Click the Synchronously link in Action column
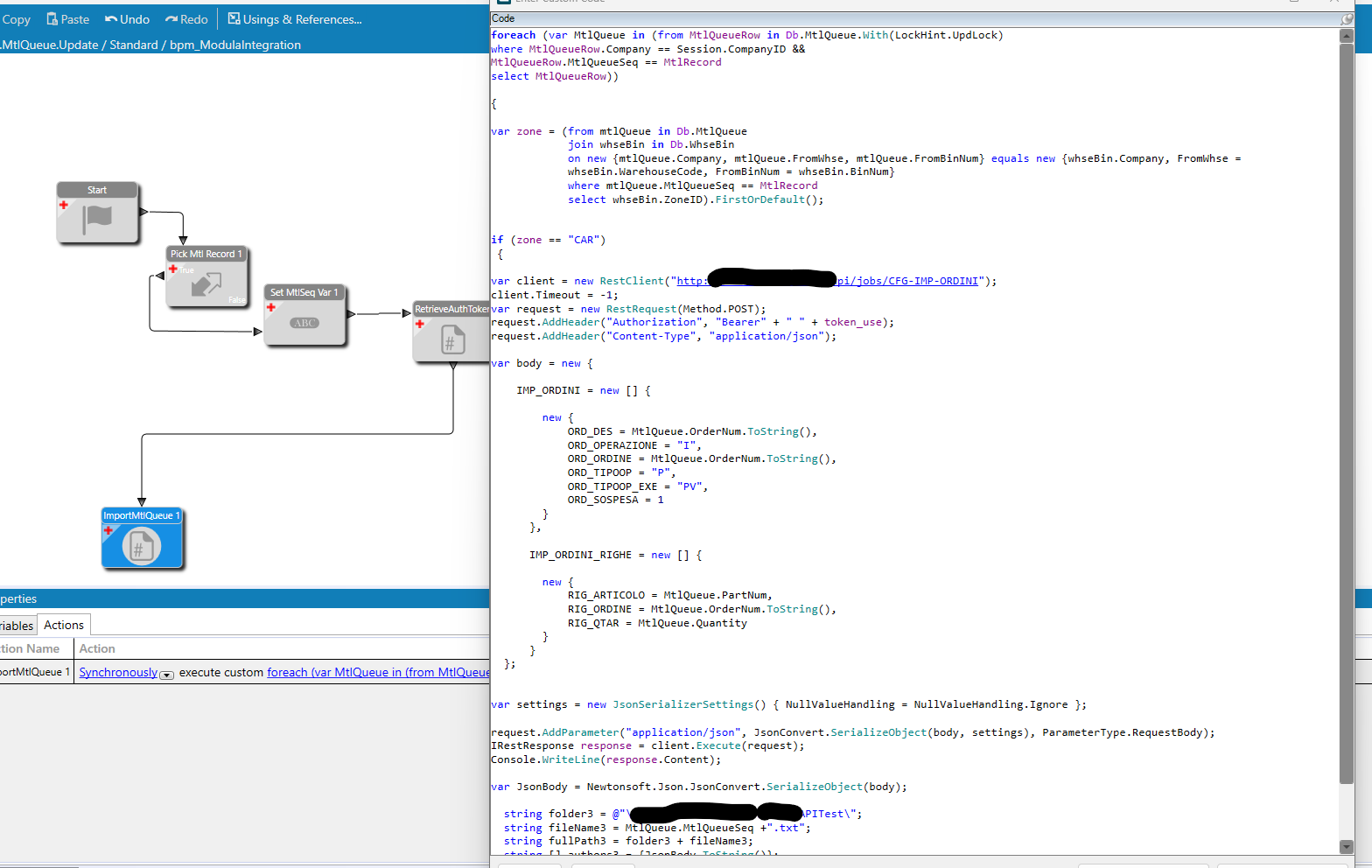The image size is (1372, 868). tap(118, 672)
